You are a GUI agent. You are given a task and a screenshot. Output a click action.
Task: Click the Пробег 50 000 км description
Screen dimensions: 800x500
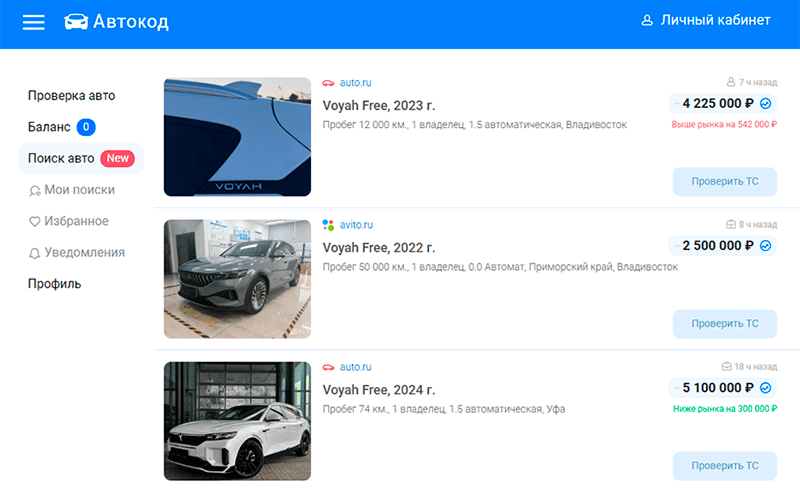click(x=500, y=267)
